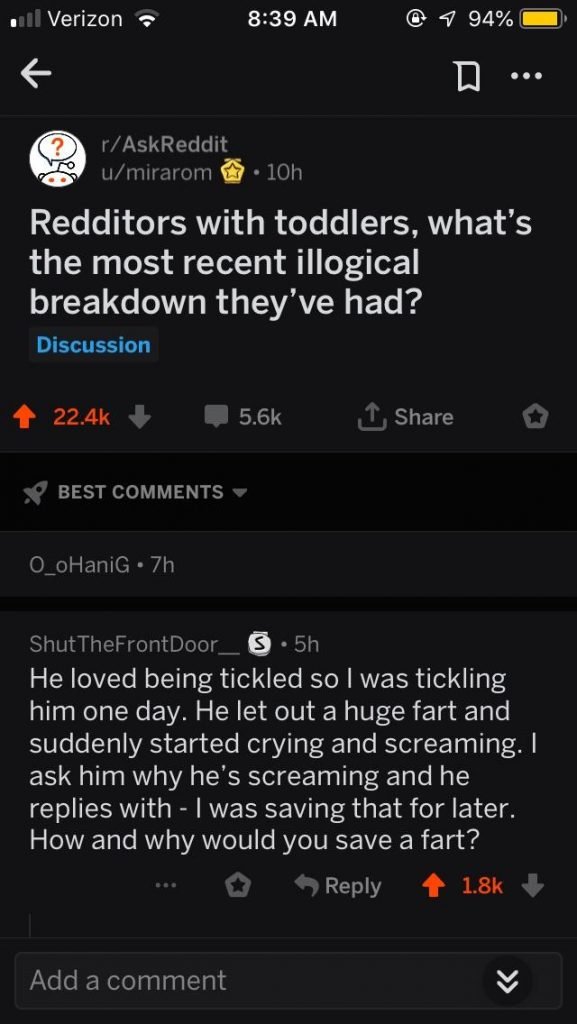The width and height of the screenshot is (577, 1024).
Task: Give award to ShutTheFrontDoor__ comment
Action: 238,886
